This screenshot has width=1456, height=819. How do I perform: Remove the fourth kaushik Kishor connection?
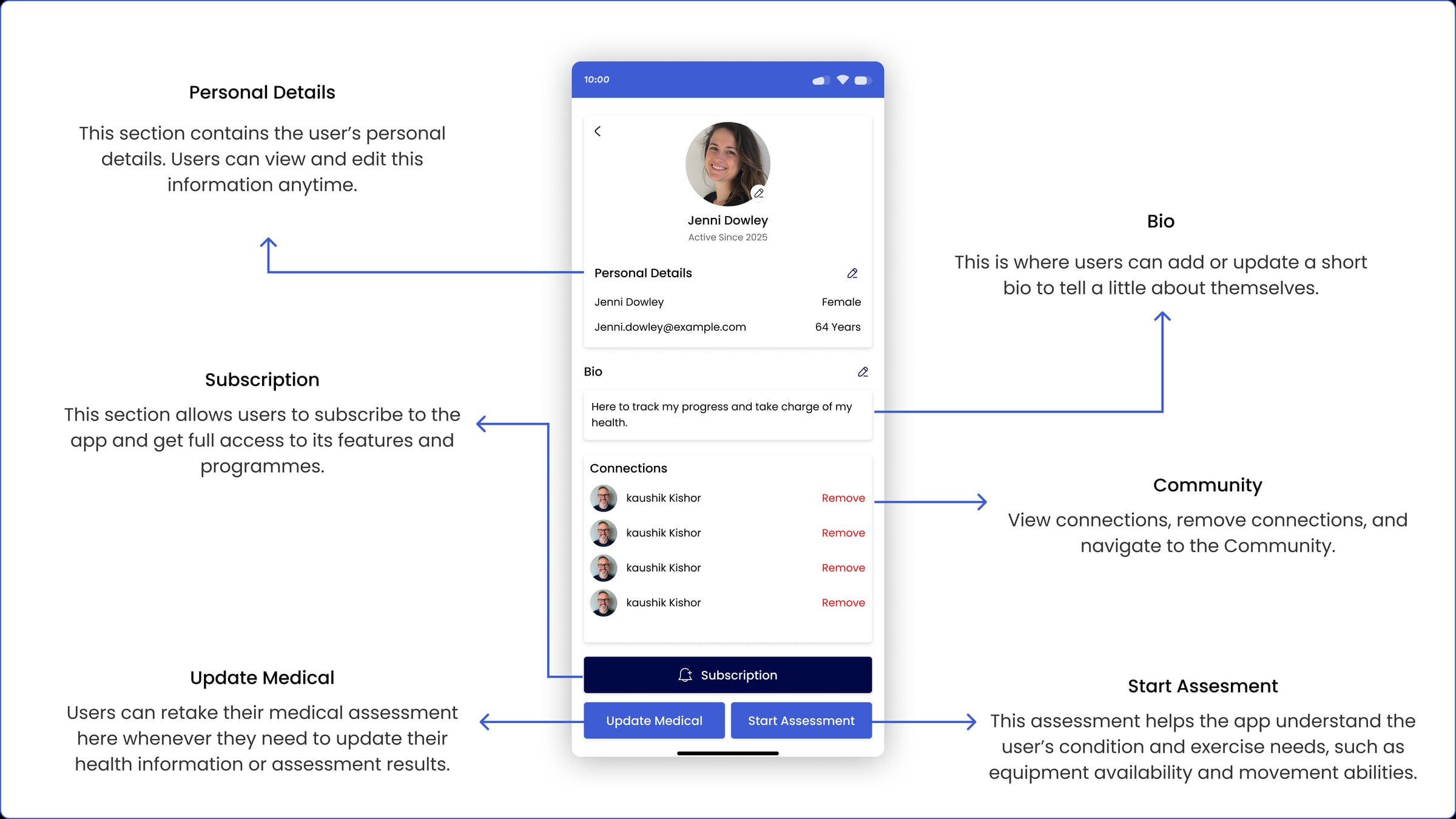tap(843, 602)
